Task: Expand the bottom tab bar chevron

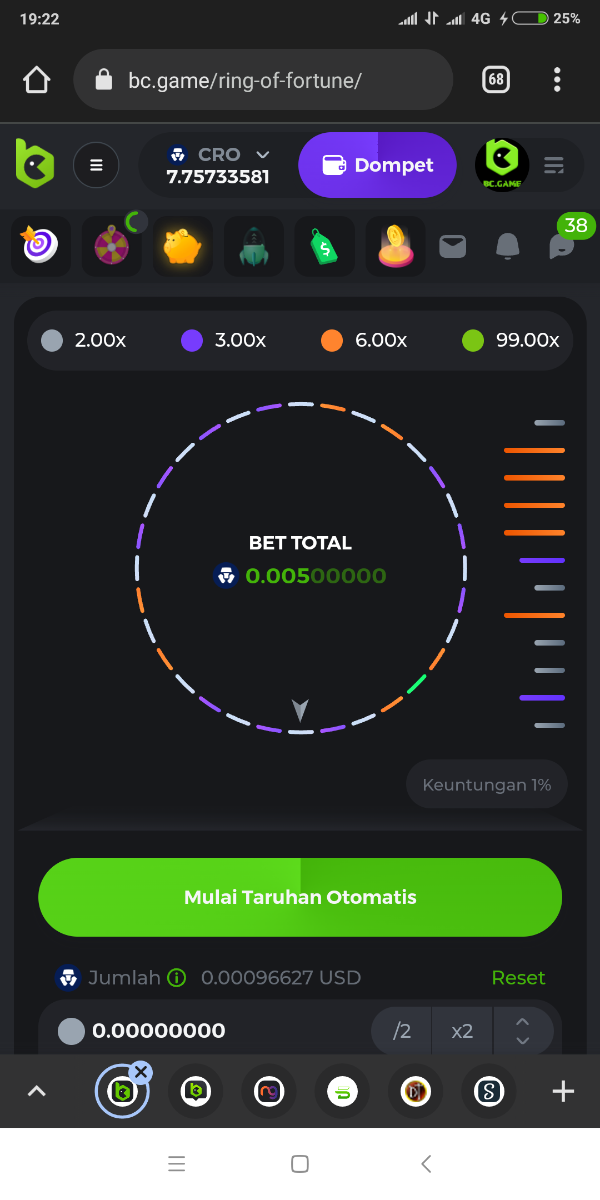Action: tap(36, 1091)
